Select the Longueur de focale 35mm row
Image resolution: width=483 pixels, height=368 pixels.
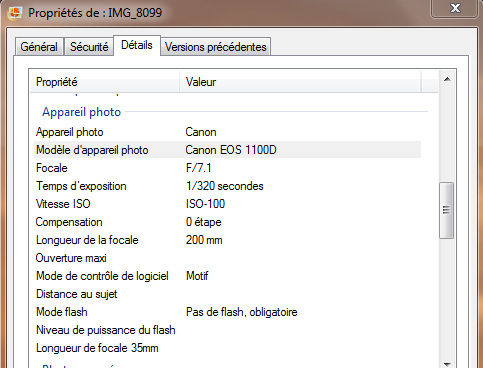coord(227,348)
